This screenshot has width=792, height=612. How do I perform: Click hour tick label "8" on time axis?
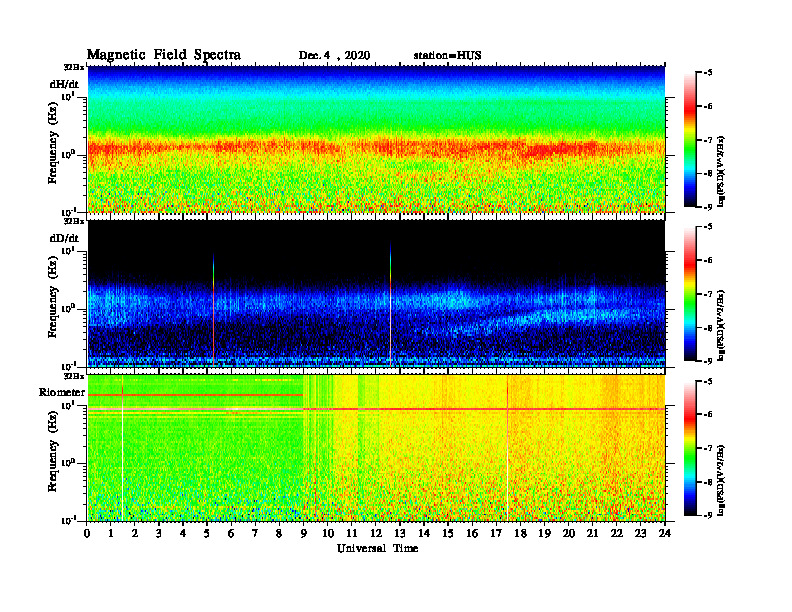click(279, 534)
